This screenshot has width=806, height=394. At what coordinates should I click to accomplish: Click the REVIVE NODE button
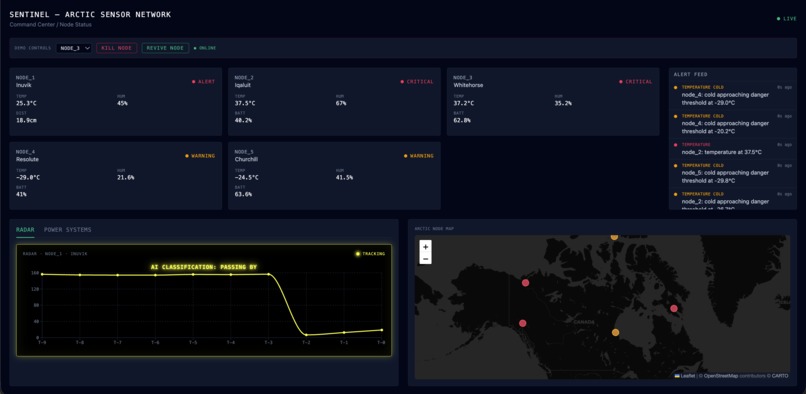tap(165, 48)
